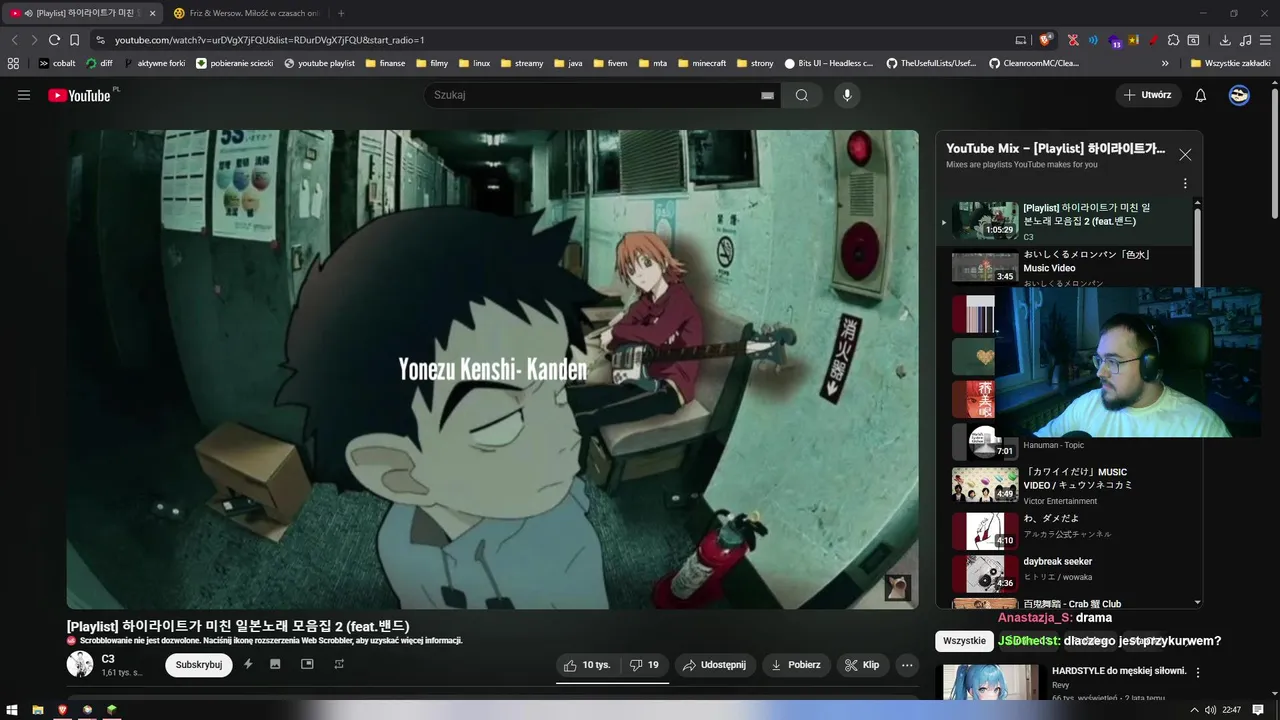Image resolution: width=1280 pixels, height=720 pixels.
Task: Open the streamy bookmark folder
Action: click(x=521, y=63)
